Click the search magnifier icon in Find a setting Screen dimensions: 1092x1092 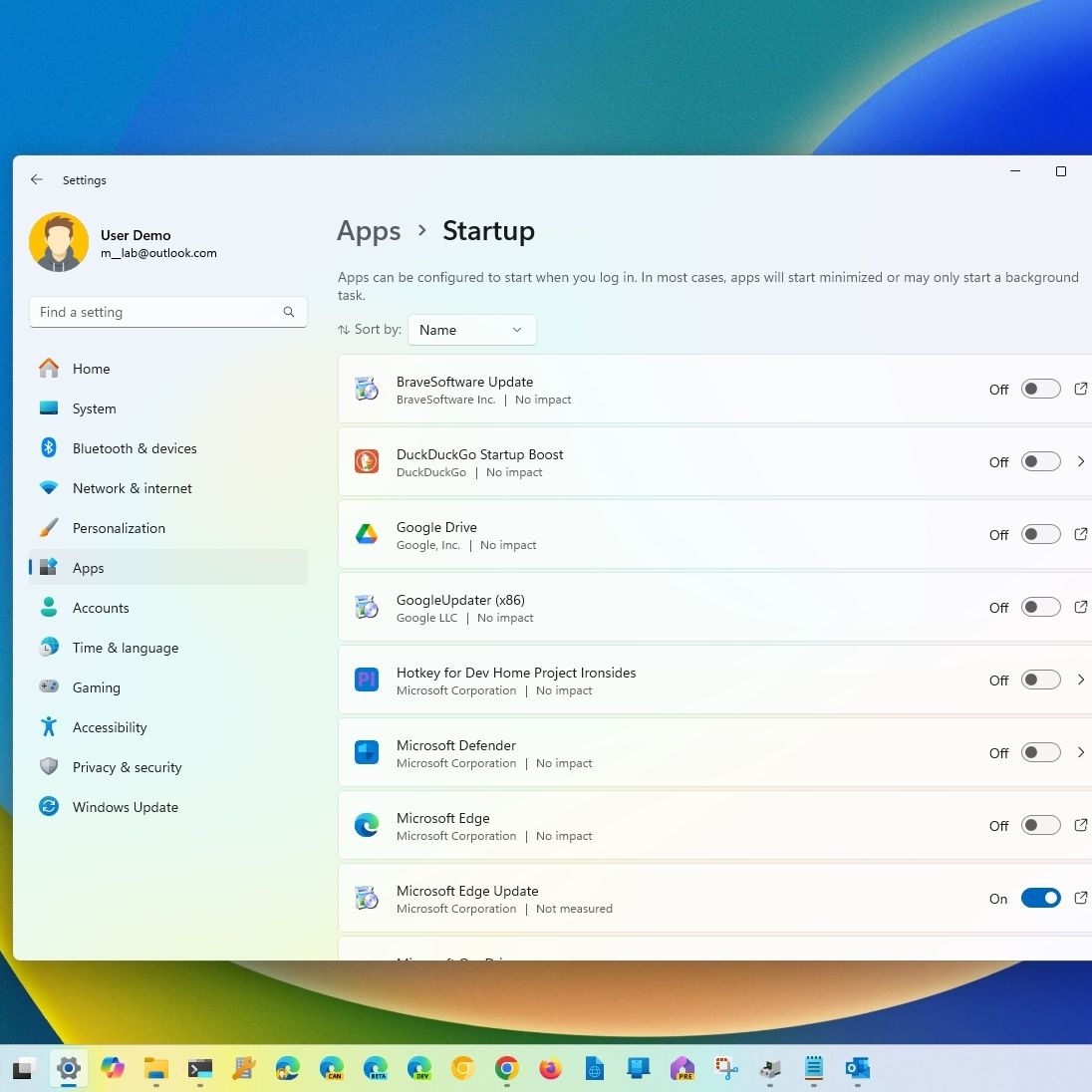coord(288,312)
